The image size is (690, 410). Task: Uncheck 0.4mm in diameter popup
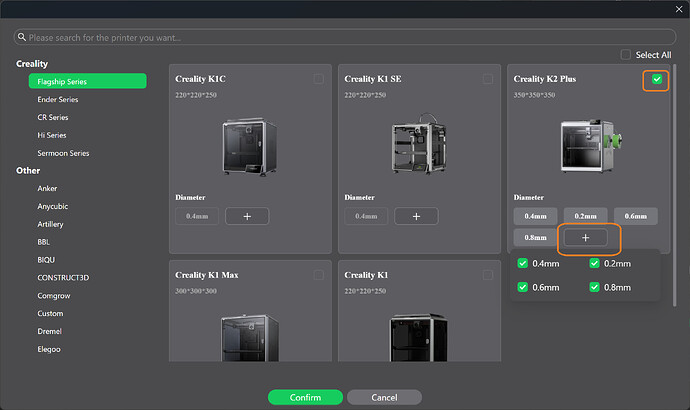[522, 264]
